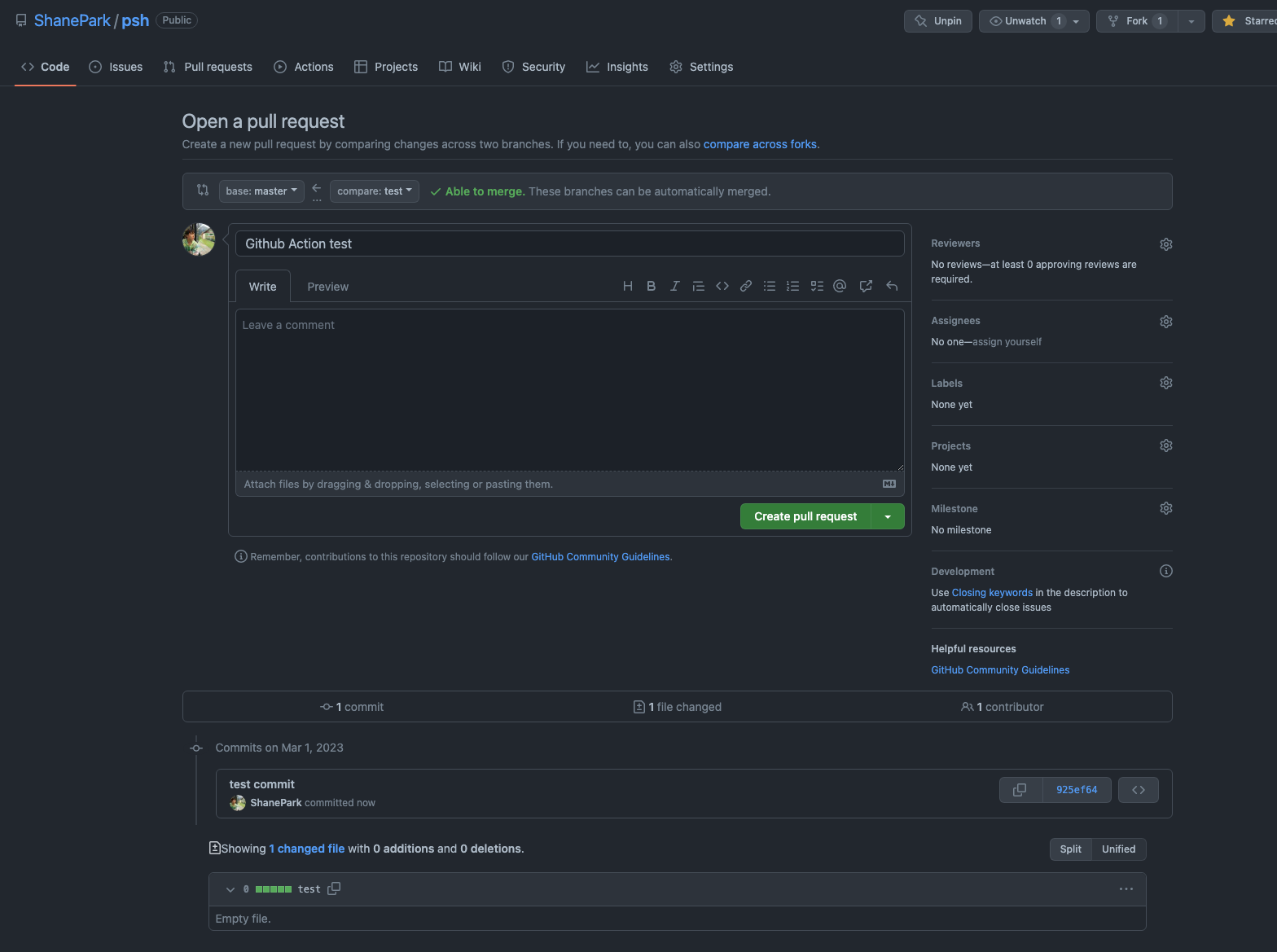The height and width of the screenshot is (952, 1277).
Task: Click the Fork button
Action: (x=1137, y=21)
